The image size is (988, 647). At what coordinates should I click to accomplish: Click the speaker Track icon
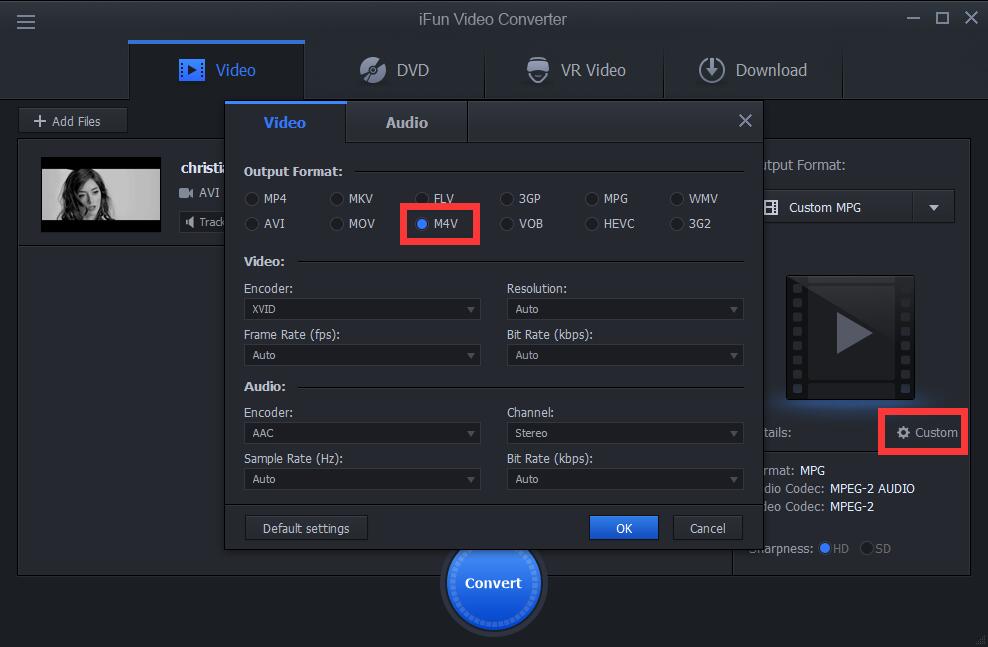pos(190,222)
